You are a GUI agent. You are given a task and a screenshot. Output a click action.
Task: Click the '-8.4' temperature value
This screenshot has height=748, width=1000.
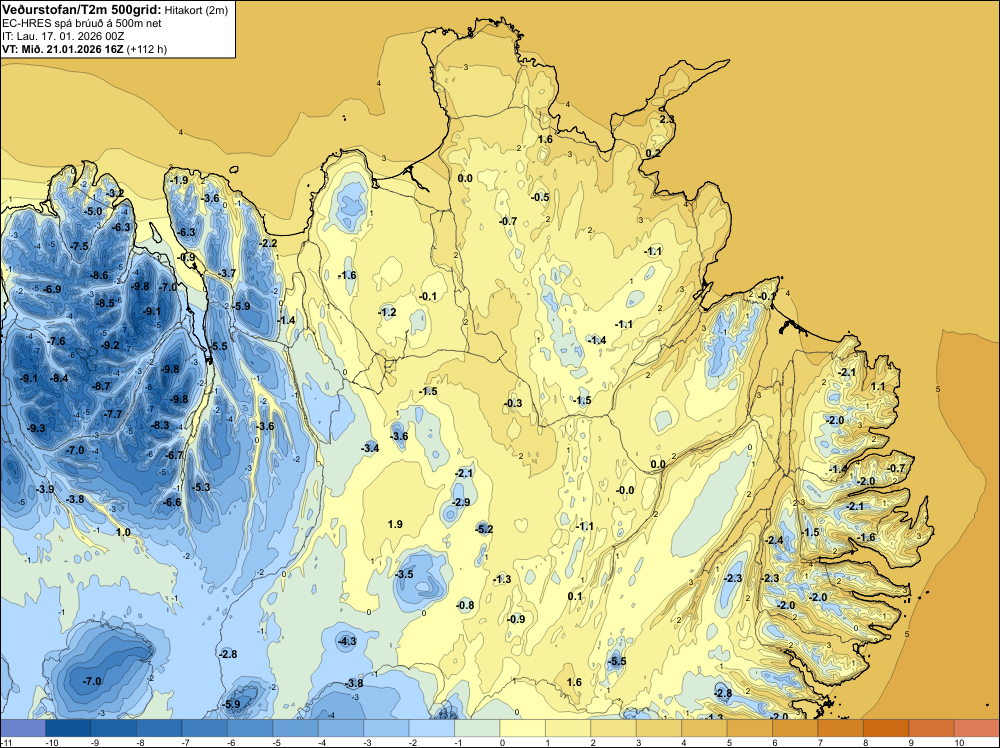[59, 378]
